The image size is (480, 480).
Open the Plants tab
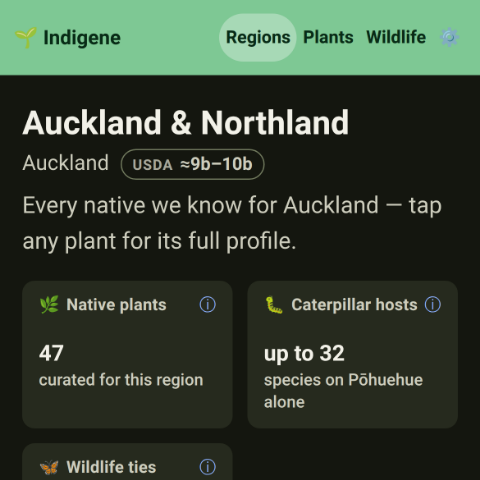pos(328,37)
